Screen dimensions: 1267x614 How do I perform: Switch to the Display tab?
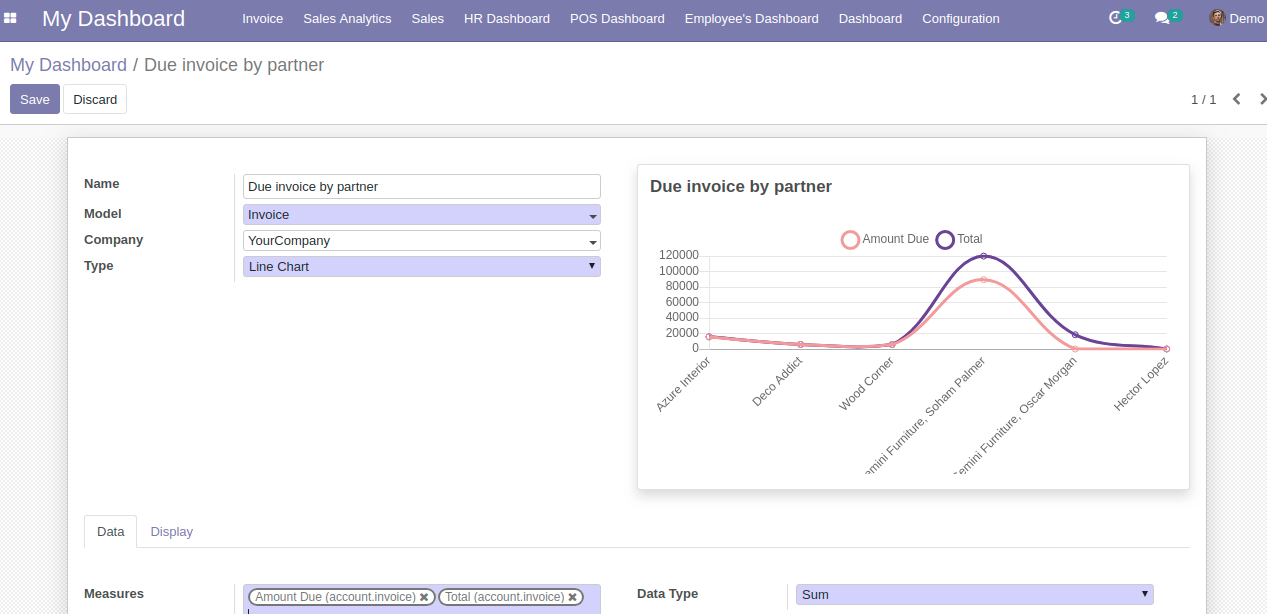coord(171,532)
